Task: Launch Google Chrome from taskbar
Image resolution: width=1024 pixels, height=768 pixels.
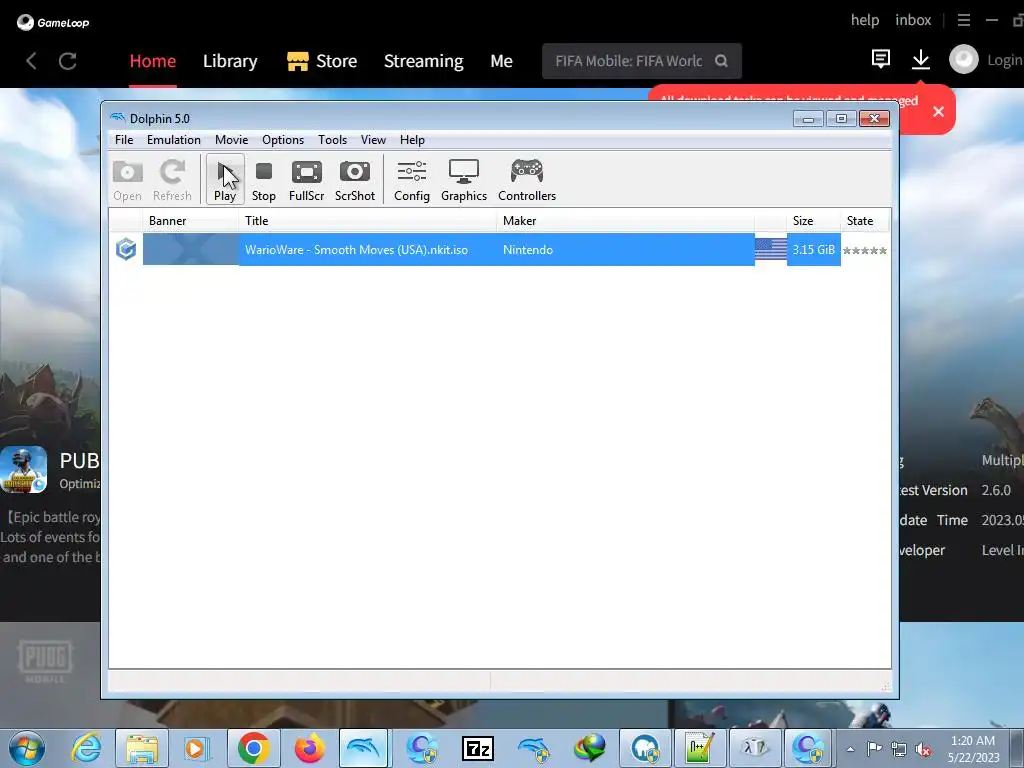Action: tap(253, 748)
